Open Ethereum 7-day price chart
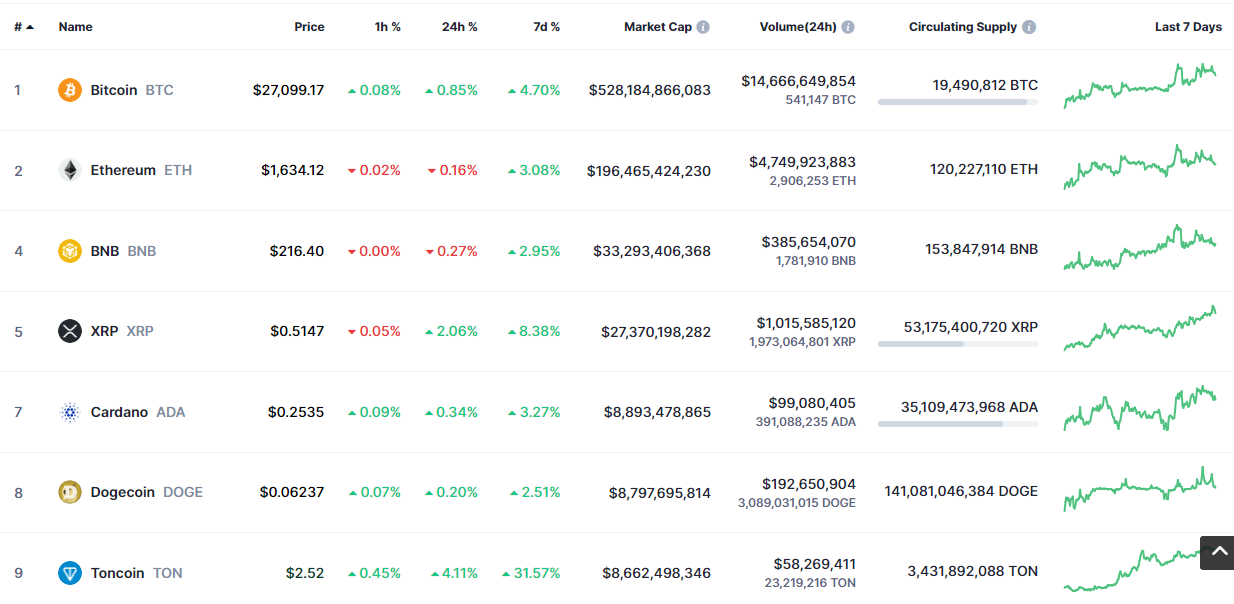This screenshot has height=604, width=1234. point(1140,166)
